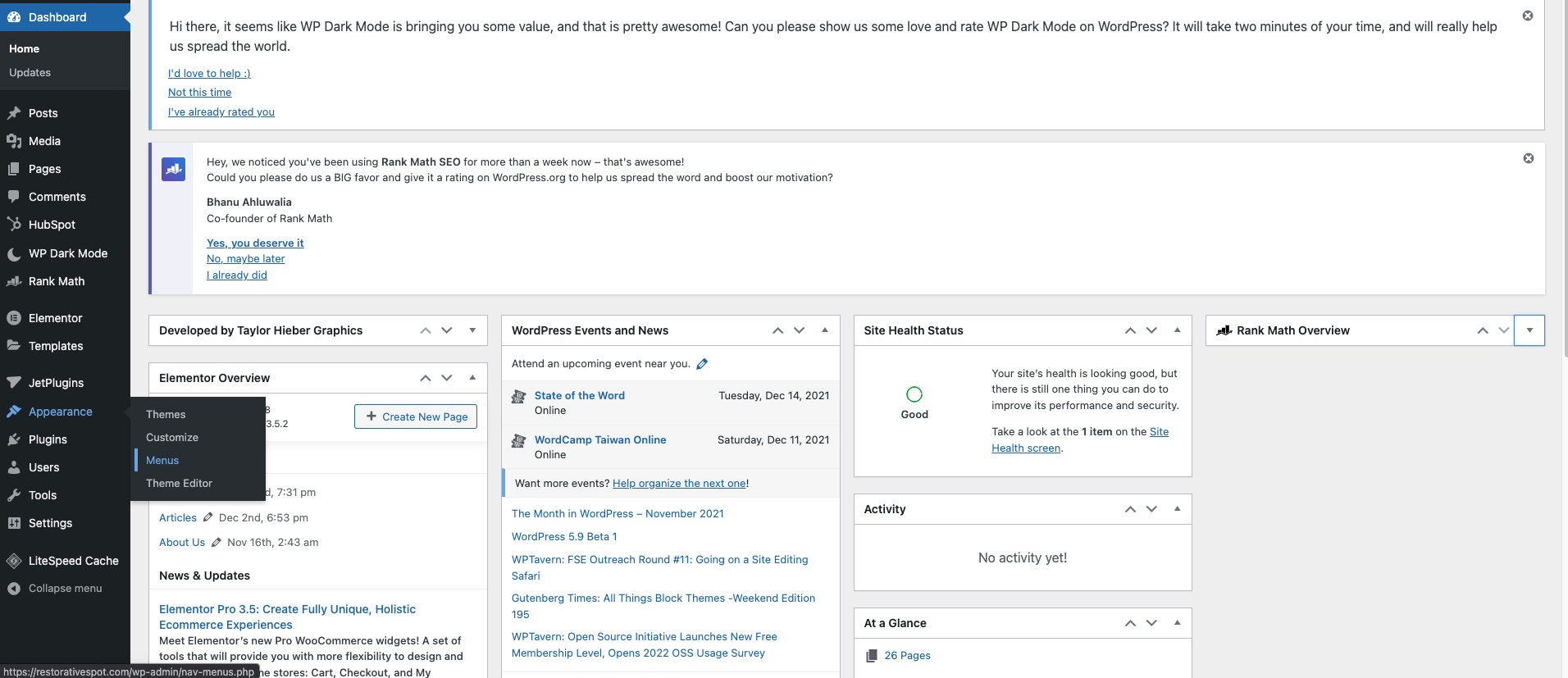Click the JetPlugins sidebar icon
Screen dimensions: 1568x678
14,383
